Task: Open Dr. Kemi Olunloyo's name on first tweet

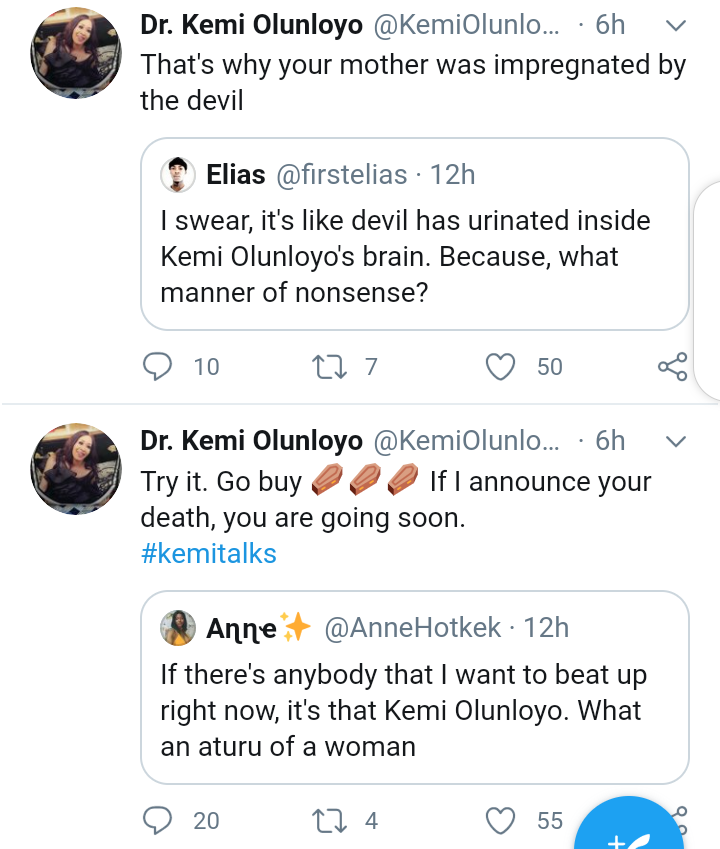Action: [x=251, y=26]
